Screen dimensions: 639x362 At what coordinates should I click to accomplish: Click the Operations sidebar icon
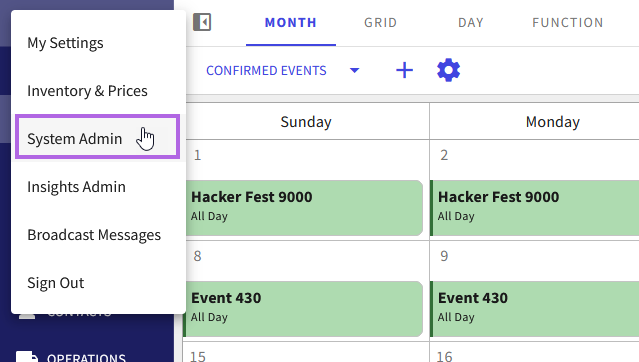(27, 357)
